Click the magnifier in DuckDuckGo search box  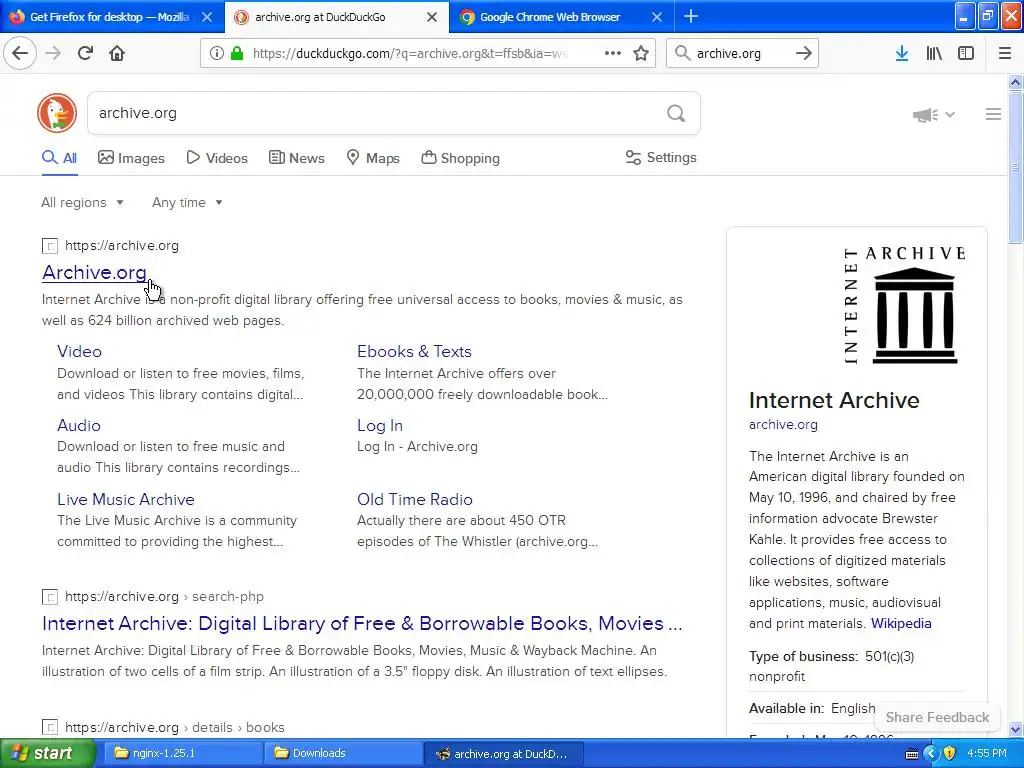(x=676, y=114)
